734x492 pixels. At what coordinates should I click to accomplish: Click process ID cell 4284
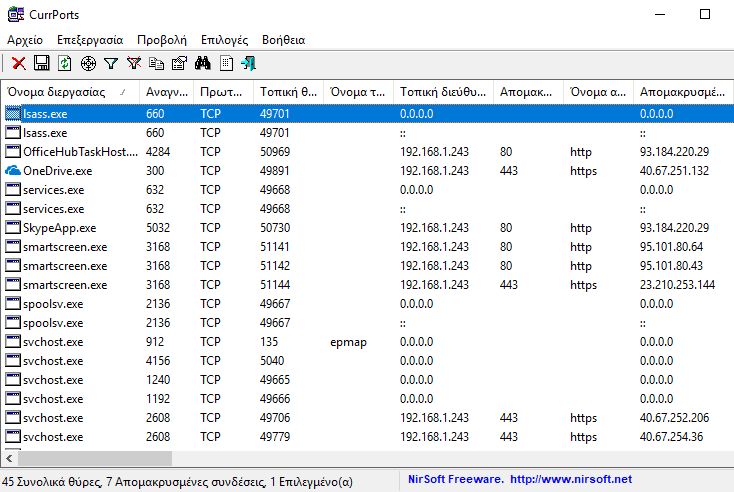[x=158, y=152]
